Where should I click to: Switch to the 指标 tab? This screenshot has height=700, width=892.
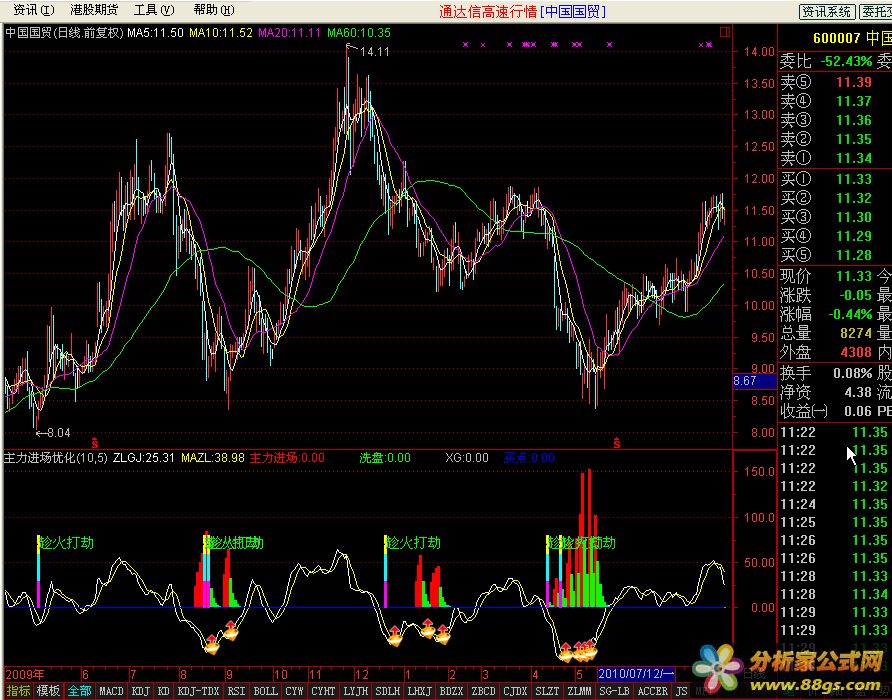coord(18,691)
